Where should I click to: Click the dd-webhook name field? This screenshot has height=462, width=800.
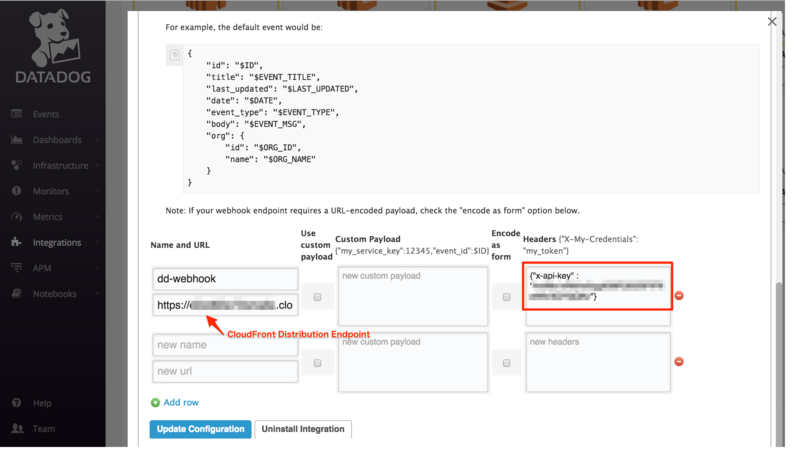point(225,279)
